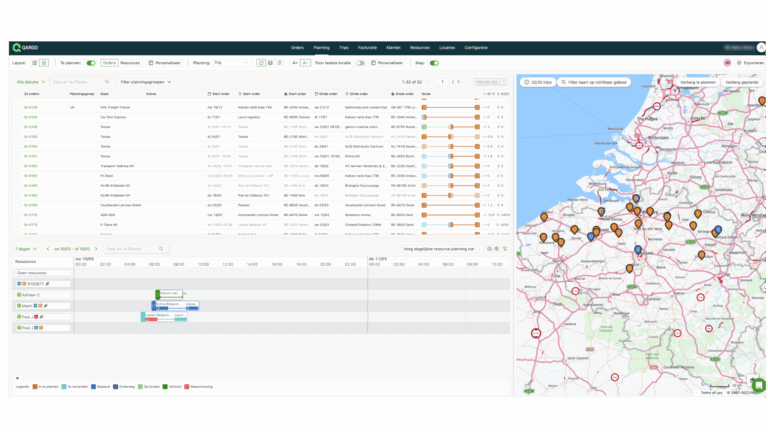The image size is (768, 432).
Task: Choose the middle planning view icon after Trip
Action: [x=270, y=63]
